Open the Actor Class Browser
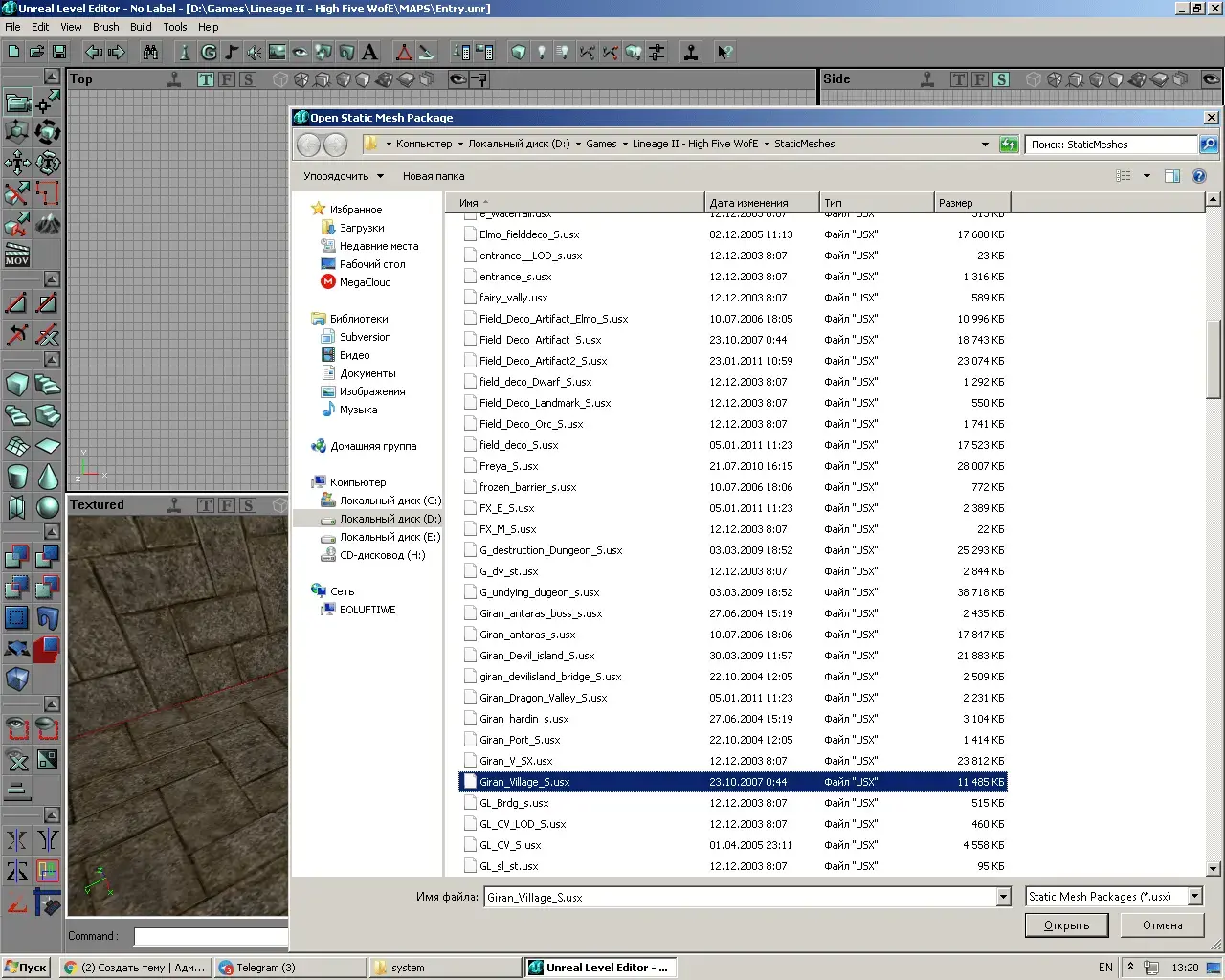 pyautogui.click(x=185, y=53)
